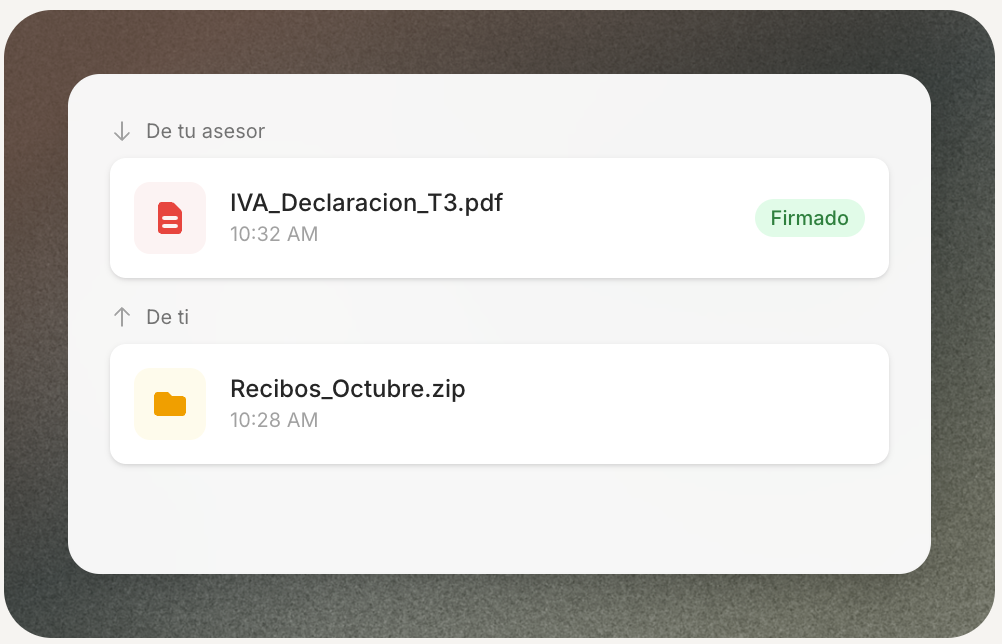Select the "De ti" section heading

[x=167, y=317]
